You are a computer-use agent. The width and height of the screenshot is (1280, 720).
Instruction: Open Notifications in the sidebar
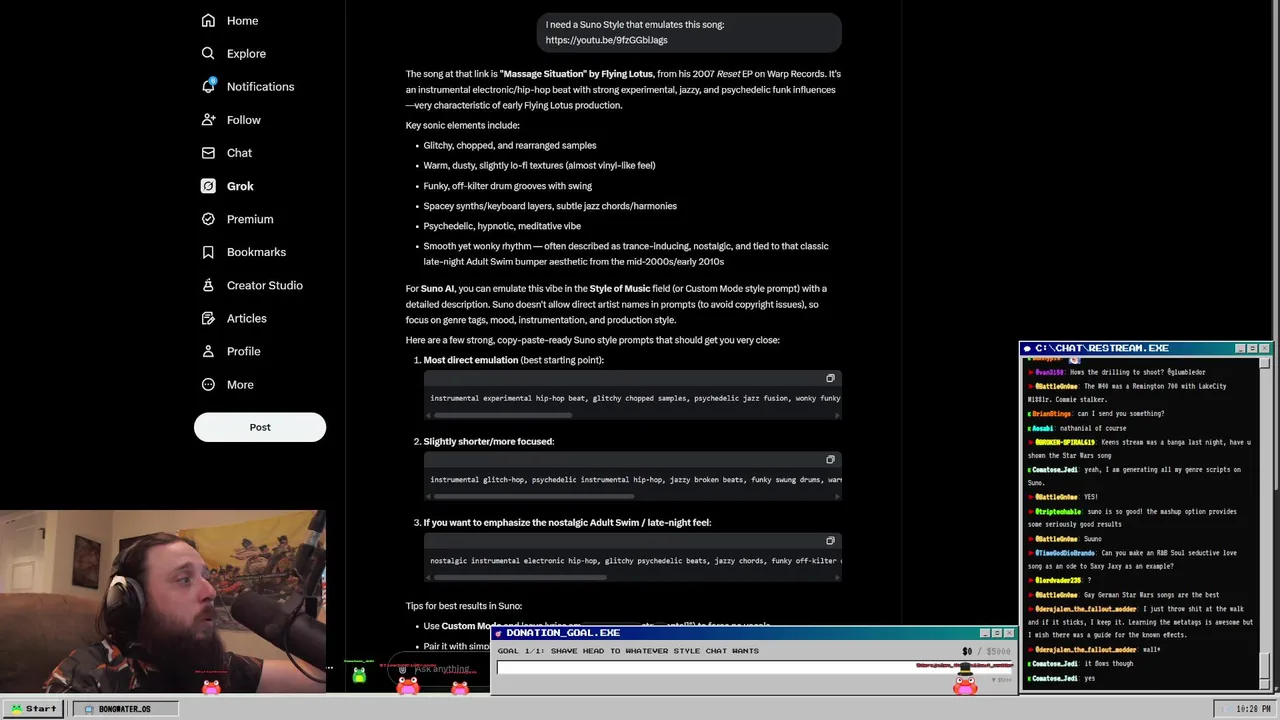[248, 86]
